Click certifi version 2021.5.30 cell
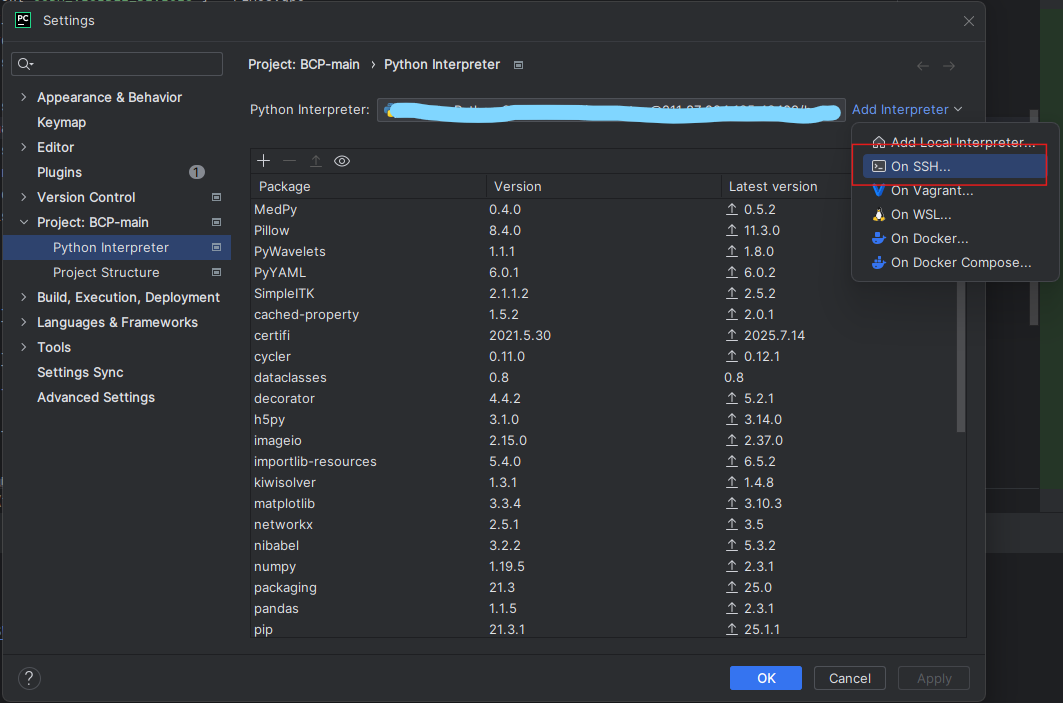1063x703 pixels. point(520,336)
